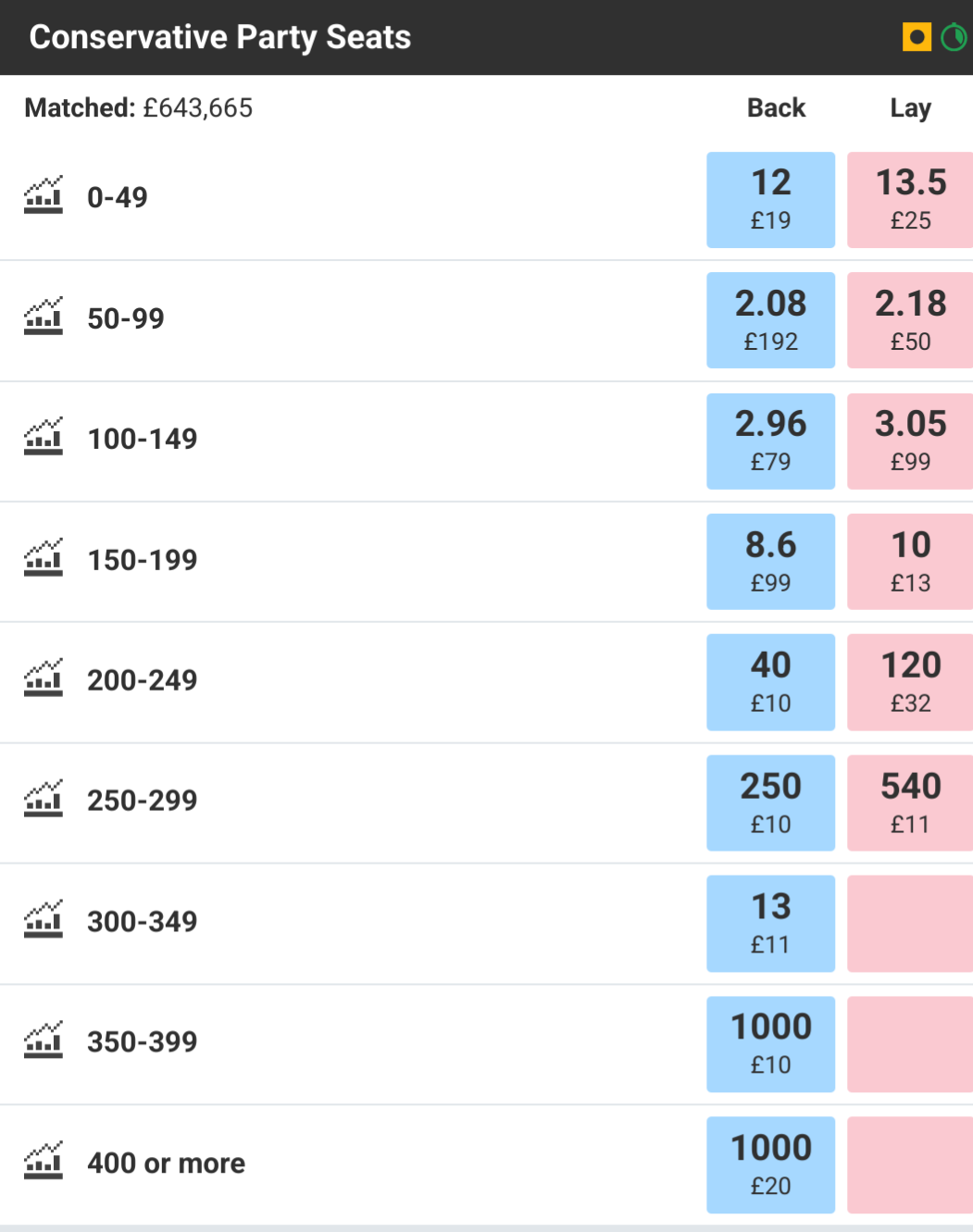Image resolution: width=973 pixels, height=1232 pixels.
Task: Open the price graph for 50-99 seats
Action: point(44,317)
